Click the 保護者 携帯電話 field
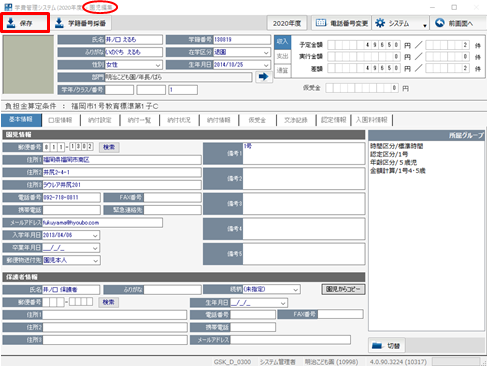The image size is (487, 366). (253, 327)
